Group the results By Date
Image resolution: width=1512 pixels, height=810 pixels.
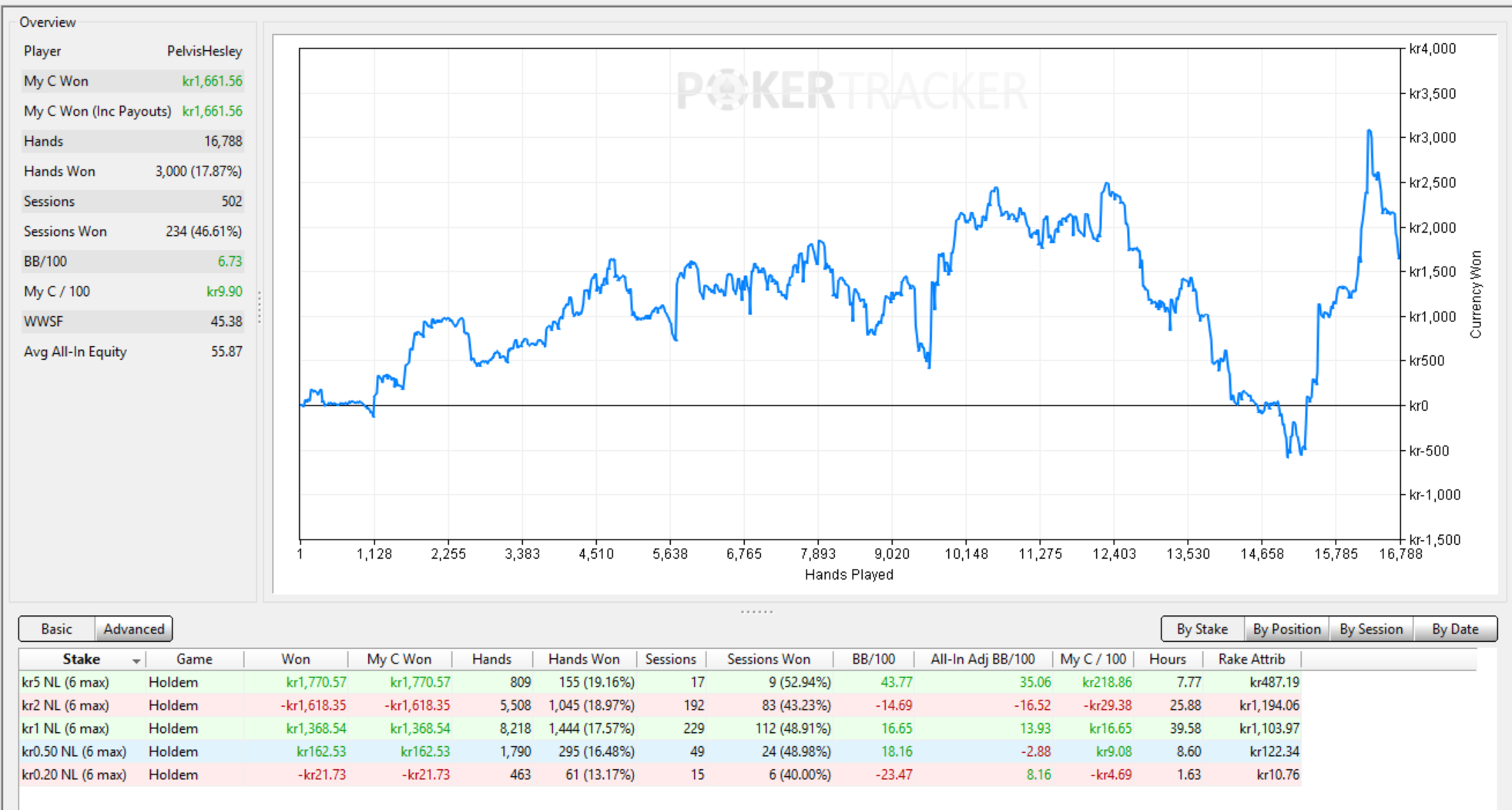click(x=1455, y=629)
